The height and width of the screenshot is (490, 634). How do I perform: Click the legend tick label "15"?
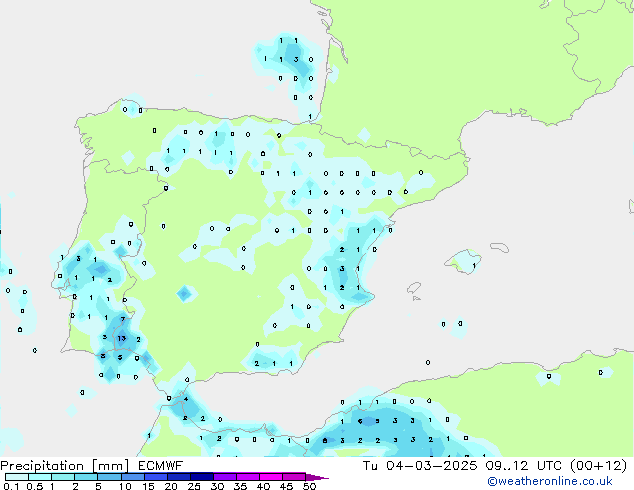tap(148, 486)
